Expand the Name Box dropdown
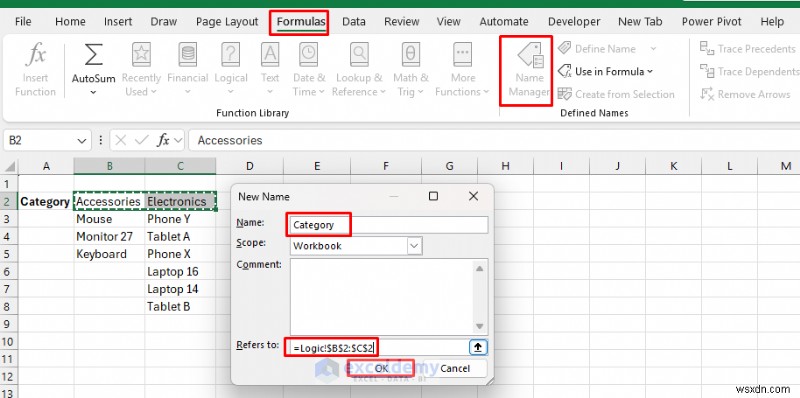800x398 pixels. [x=82, y=140]
